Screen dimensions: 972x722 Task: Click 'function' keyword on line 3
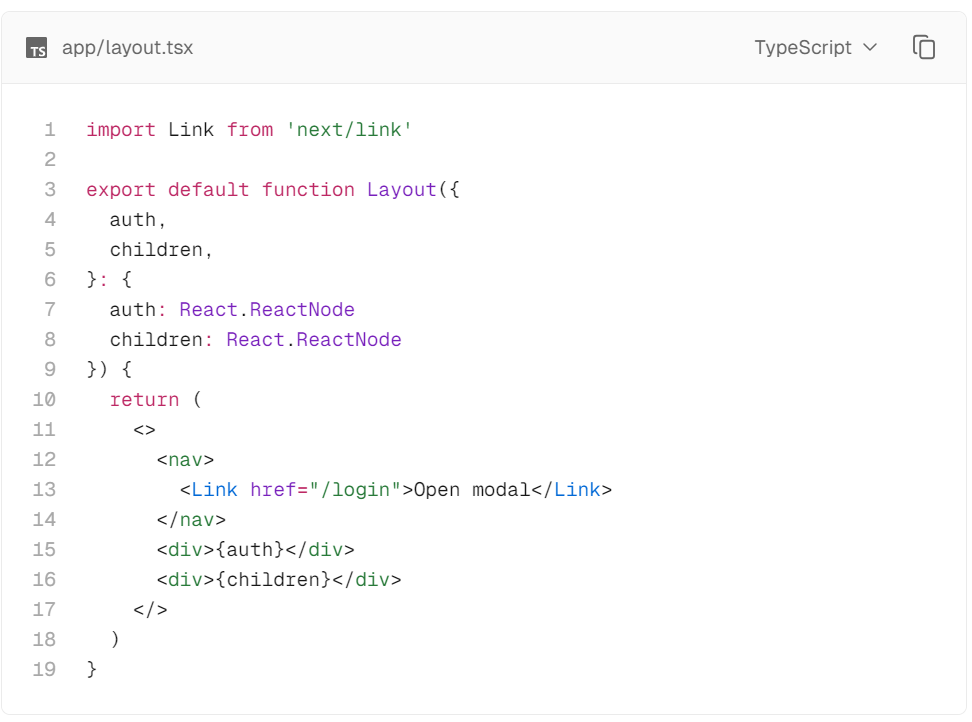click(308, 190)
